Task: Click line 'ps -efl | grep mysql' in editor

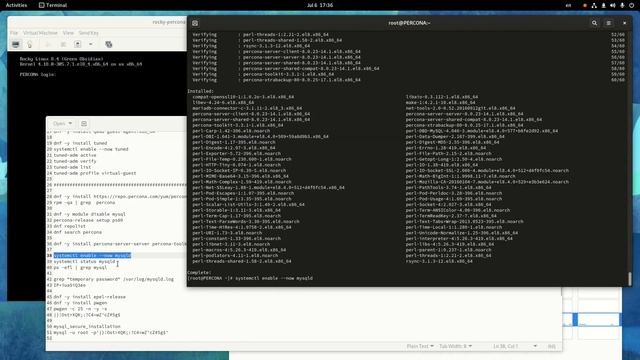Action: coord(80,267)
